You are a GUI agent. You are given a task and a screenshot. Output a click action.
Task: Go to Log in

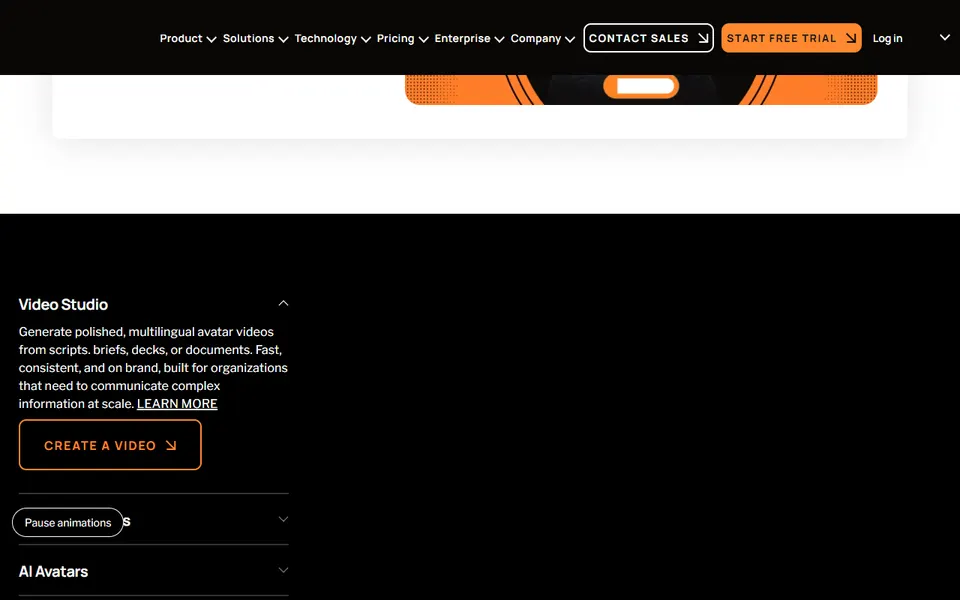[887, 39]
